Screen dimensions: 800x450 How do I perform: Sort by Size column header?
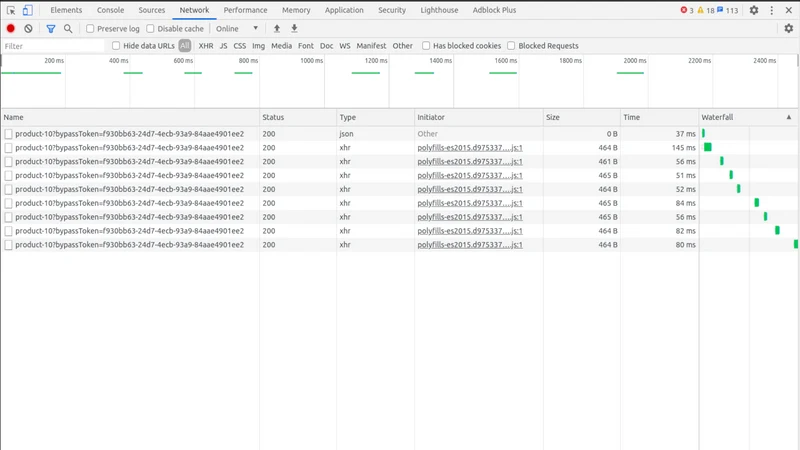pos(582,117)
